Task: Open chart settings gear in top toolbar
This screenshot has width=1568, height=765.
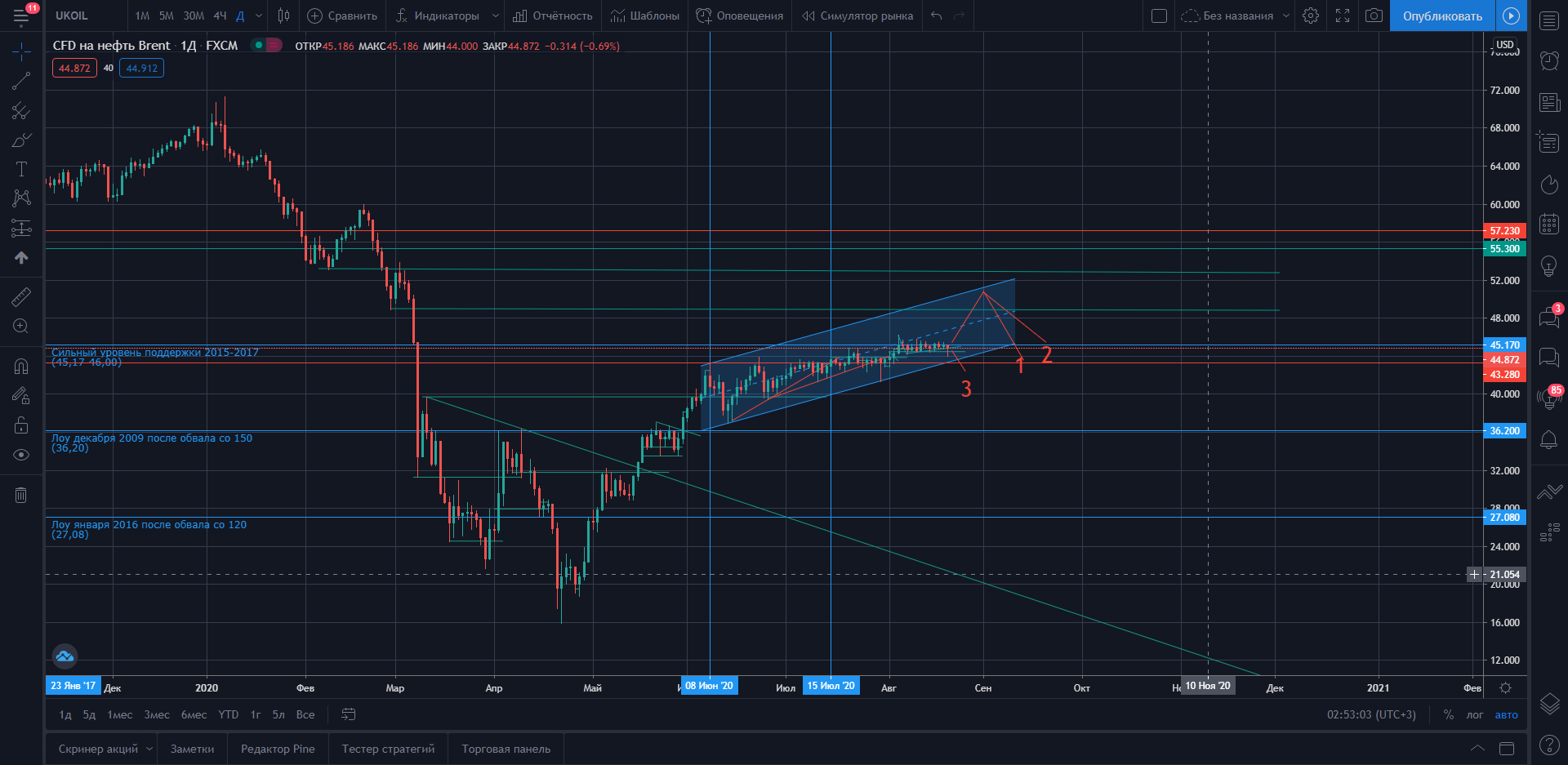Action: point(1311,16)
